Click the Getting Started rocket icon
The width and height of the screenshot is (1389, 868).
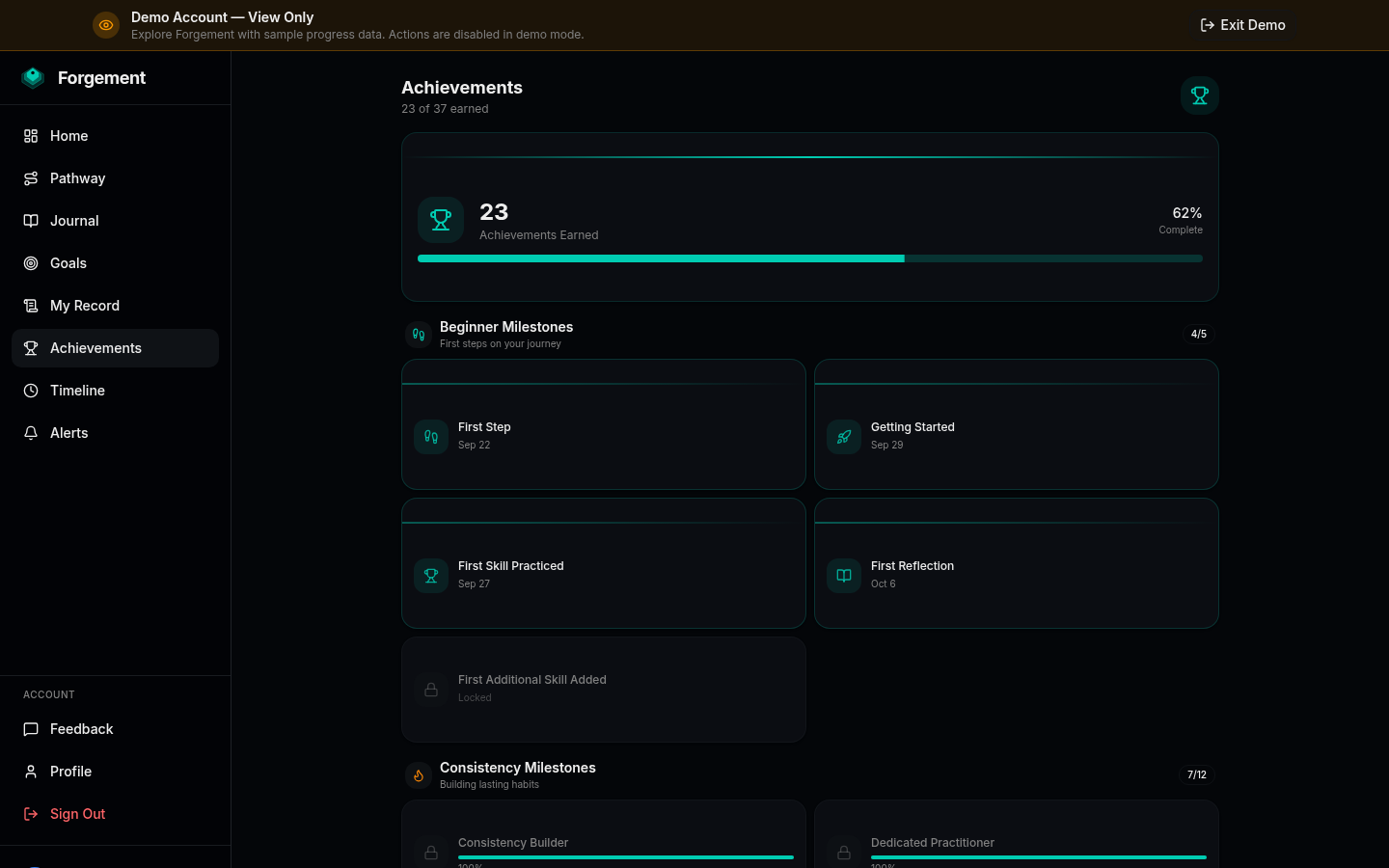844,437
